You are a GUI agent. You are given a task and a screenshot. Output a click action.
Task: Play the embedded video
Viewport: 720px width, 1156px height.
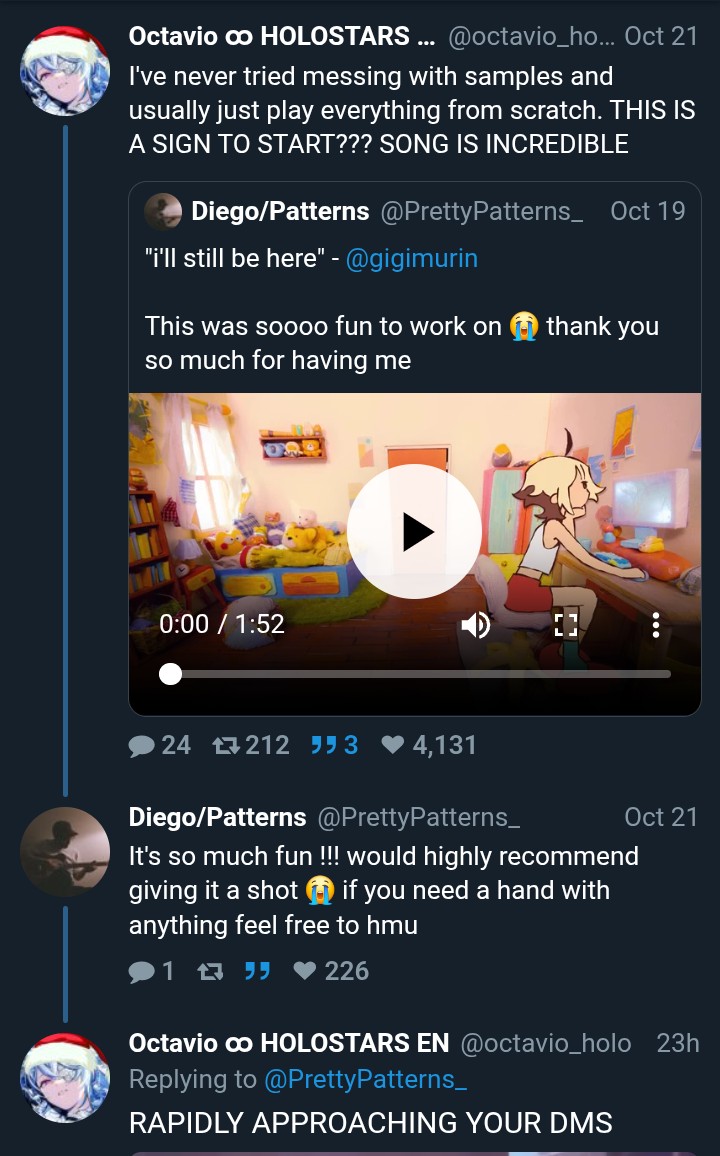pyautogui.click(x=414, y=532)
